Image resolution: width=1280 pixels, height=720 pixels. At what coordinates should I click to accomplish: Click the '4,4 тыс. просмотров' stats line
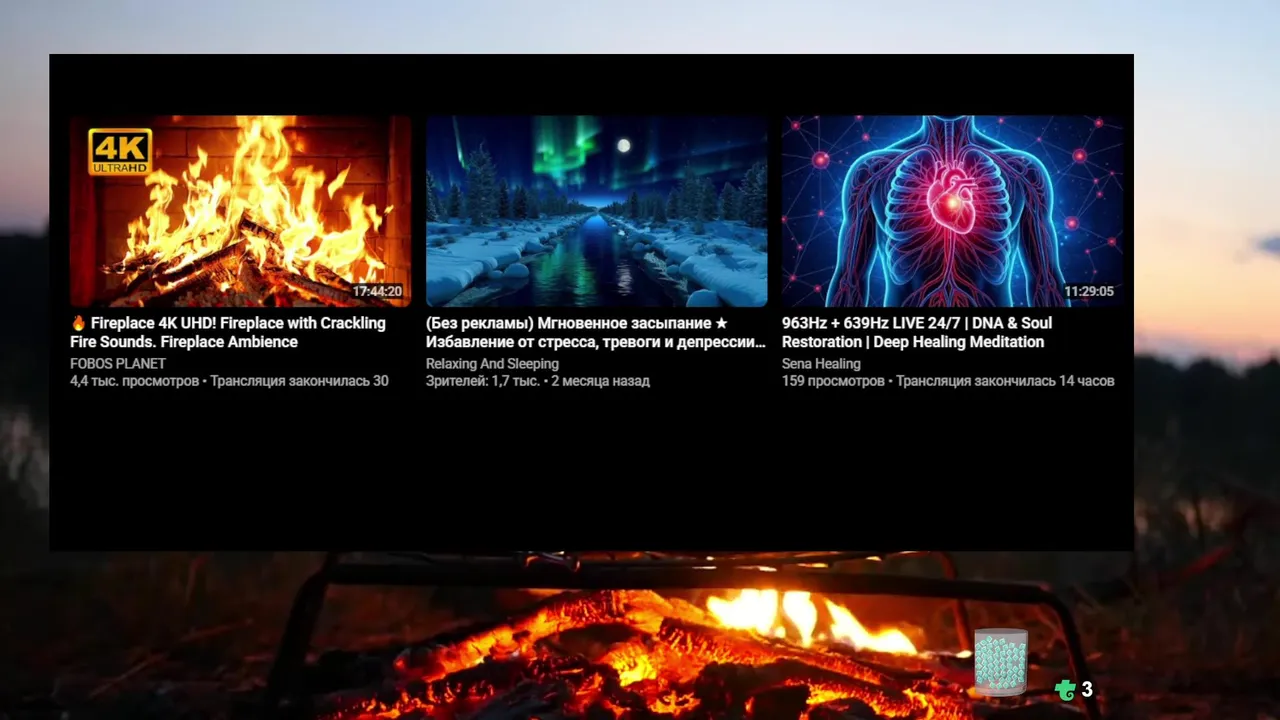229,381
